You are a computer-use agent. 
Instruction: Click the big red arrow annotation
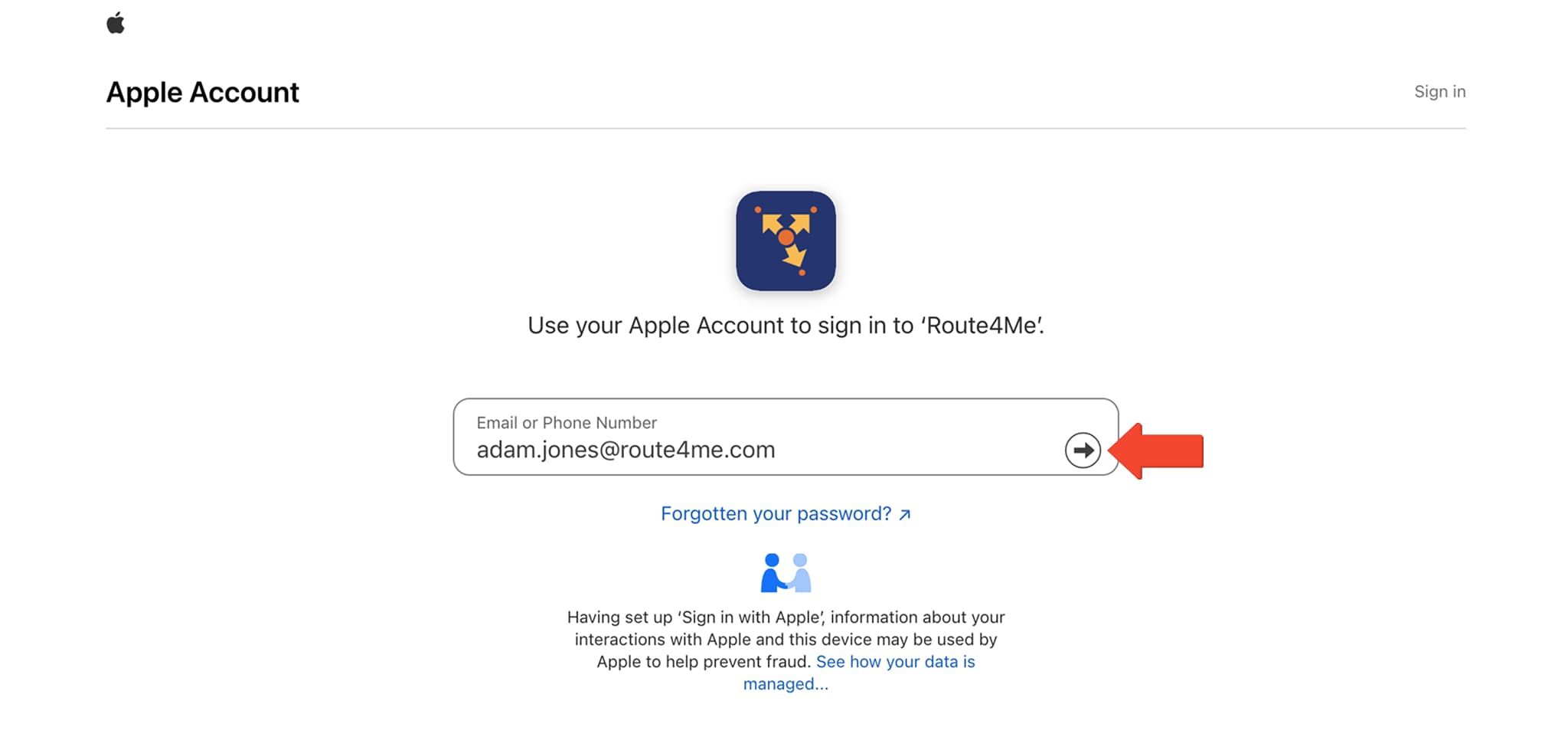(x=1156, y=451)
